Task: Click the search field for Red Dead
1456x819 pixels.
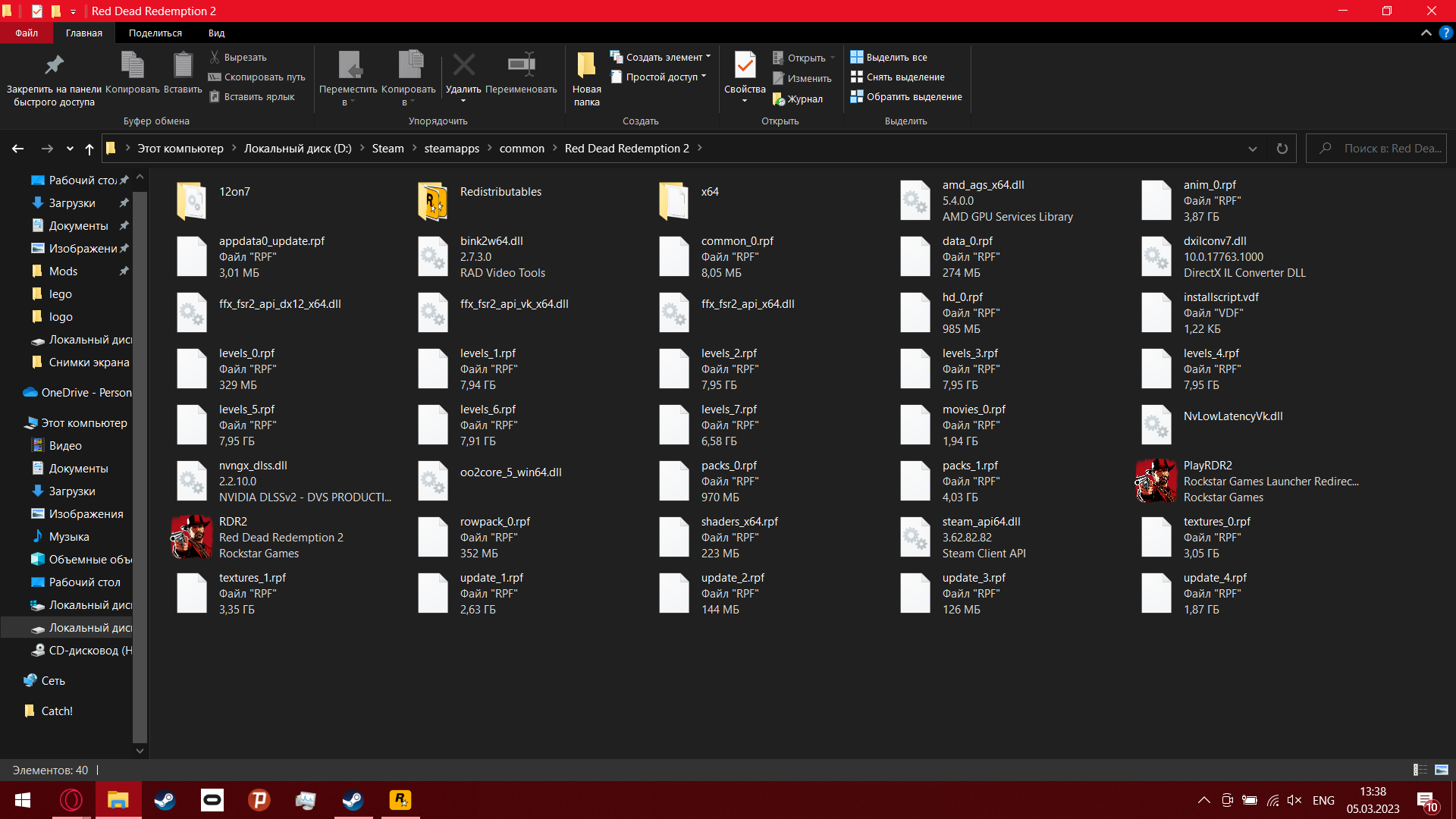Action: coord(1376,149)
